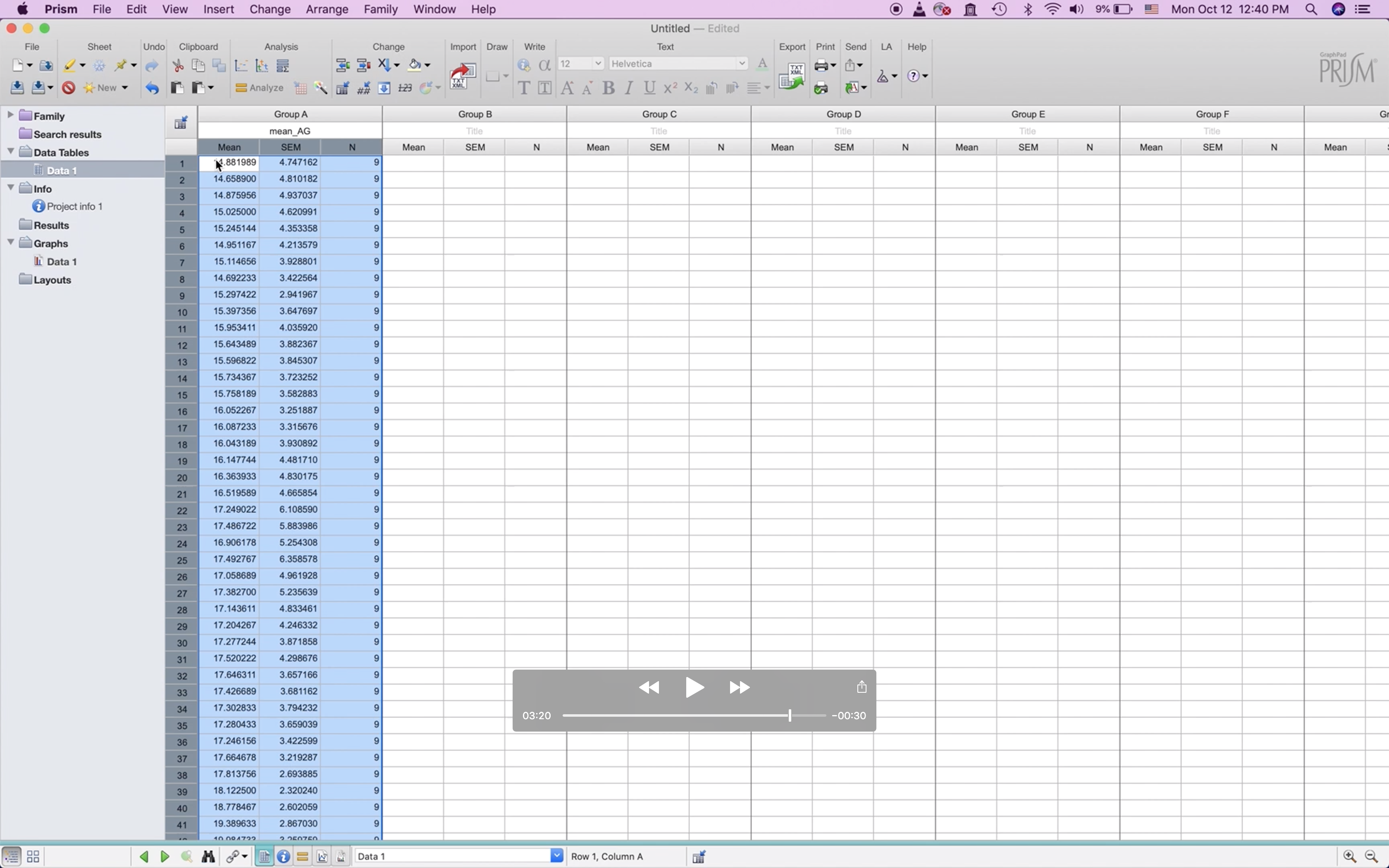Click the Analyze button
Image resolution: width=1389 pixels, height=868 pixels.
260,88
